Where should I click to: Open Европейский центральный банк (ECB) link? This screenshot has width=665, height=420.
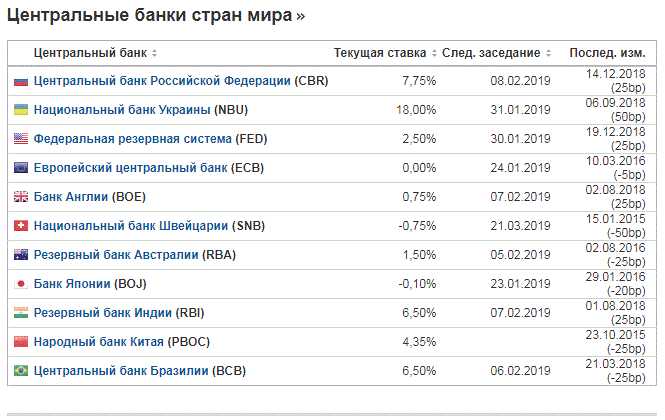[148, 168]
